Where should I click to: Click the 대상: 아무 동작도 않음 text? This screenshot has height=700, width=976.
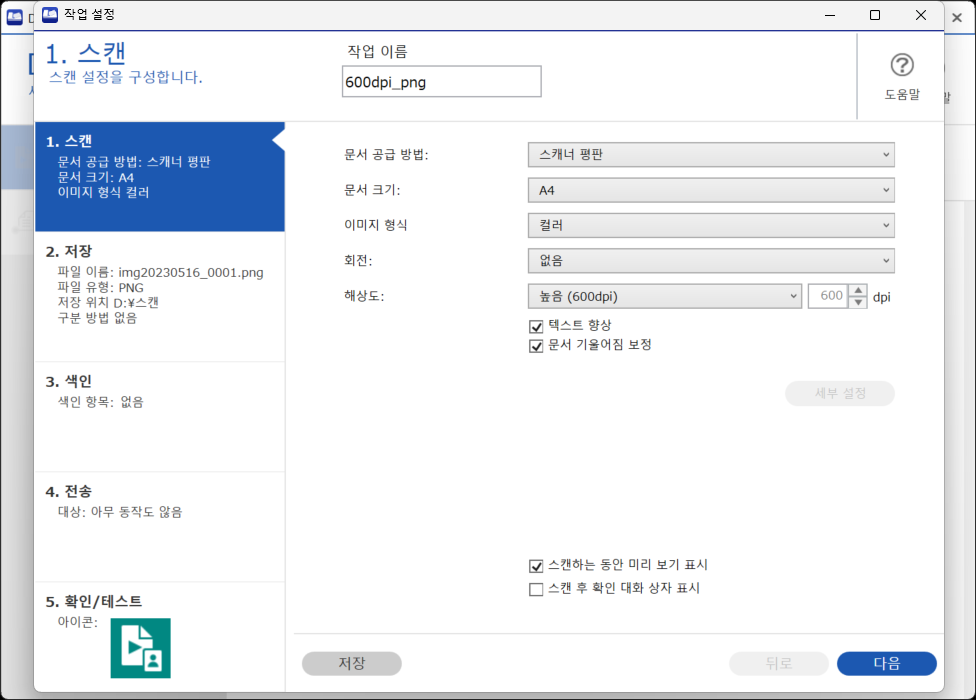pos(120,512)
